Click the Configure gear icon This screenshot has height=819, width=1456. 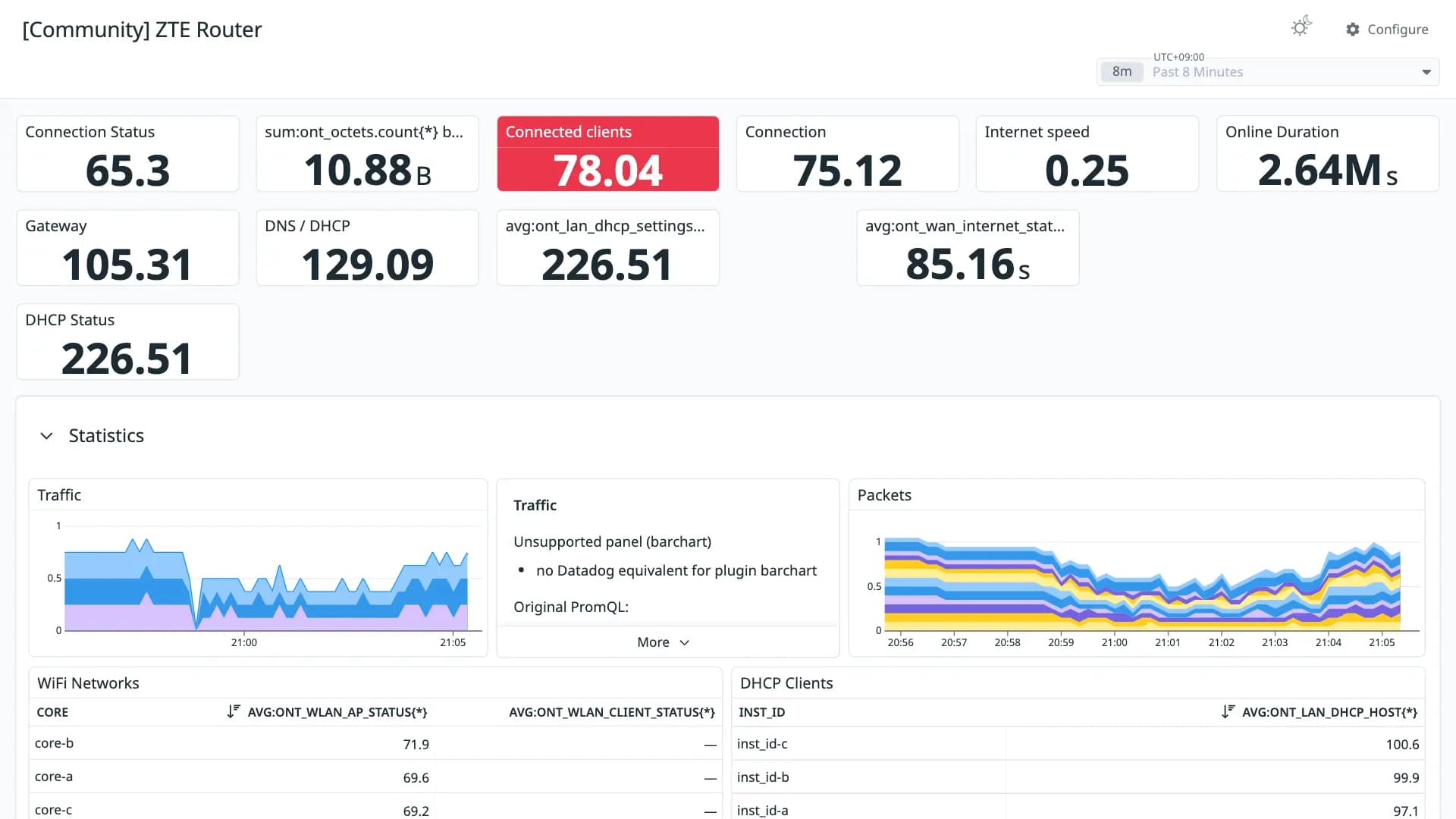click(x=1353, y=30)
